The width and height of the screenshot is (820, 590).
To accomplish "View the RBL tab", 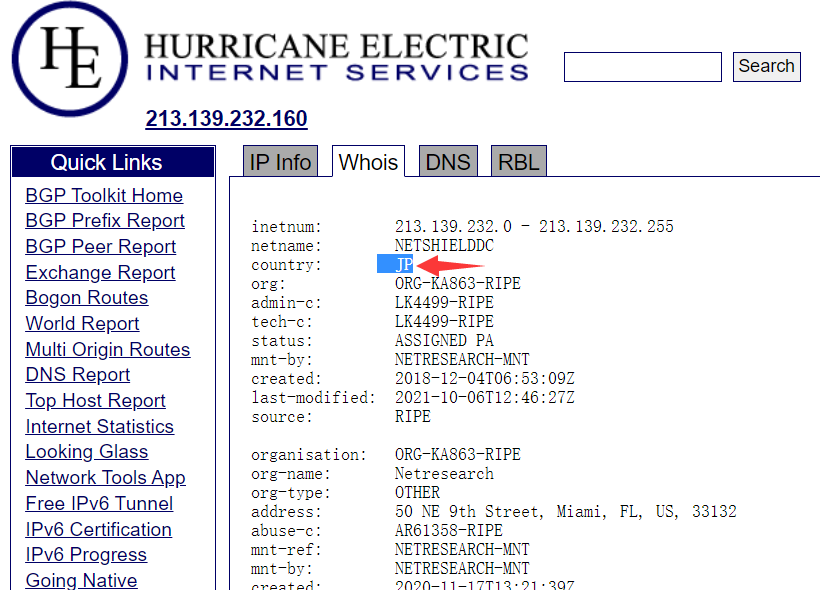I will pyautogui.click(x=519, y=162).
